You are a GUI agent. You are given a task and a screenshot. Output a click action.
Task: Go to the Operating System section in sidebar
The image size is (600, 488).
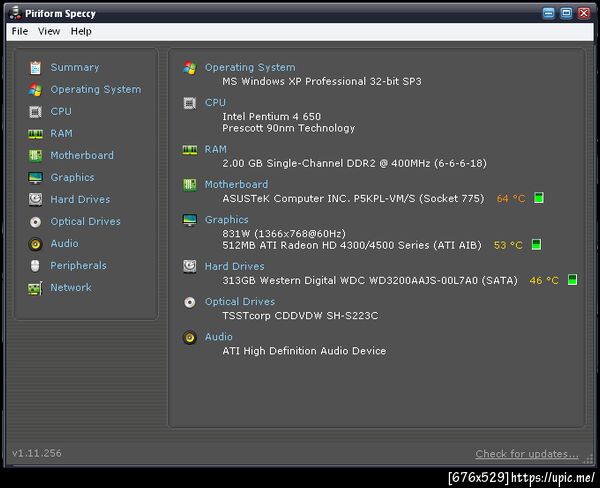pos(96,90)
